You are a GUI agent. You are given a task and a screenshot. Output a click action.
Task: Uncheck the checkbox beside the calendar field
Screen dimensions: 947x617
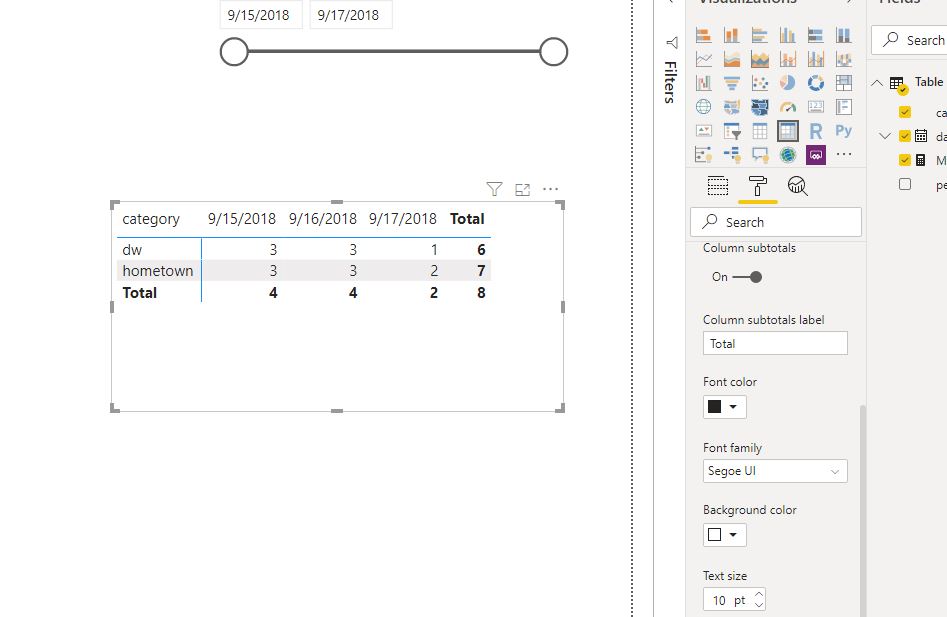click(905, 136)
